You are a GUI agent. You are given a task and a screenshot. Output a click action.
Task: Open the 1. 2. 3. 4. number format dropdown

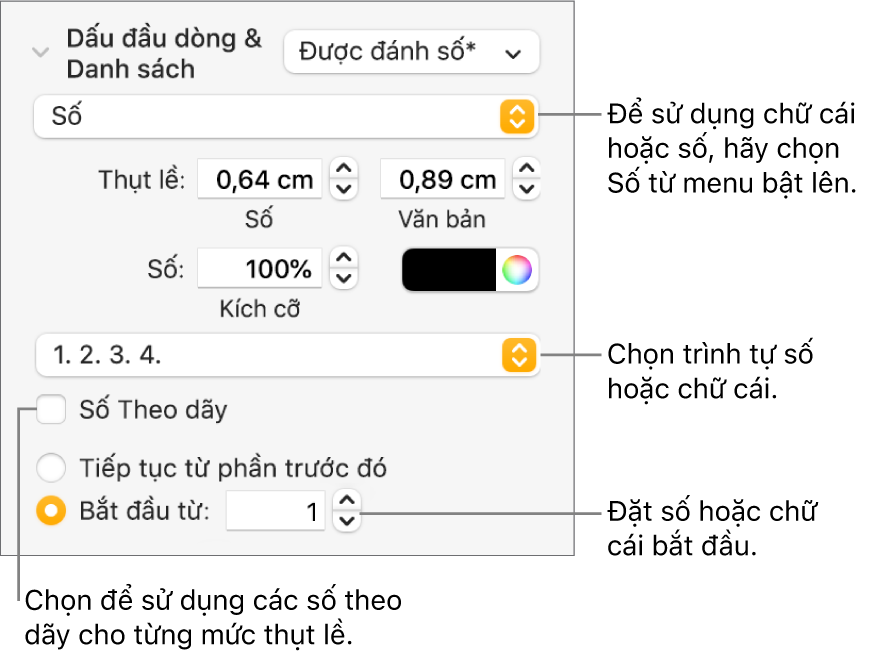[285, 354]
